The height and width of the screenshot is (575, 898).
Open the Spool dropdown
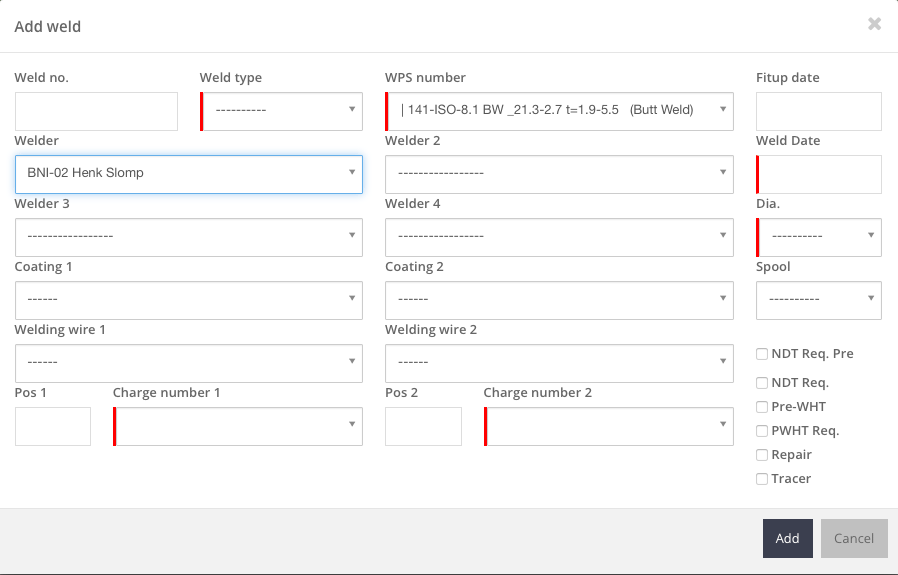(819, 300)
